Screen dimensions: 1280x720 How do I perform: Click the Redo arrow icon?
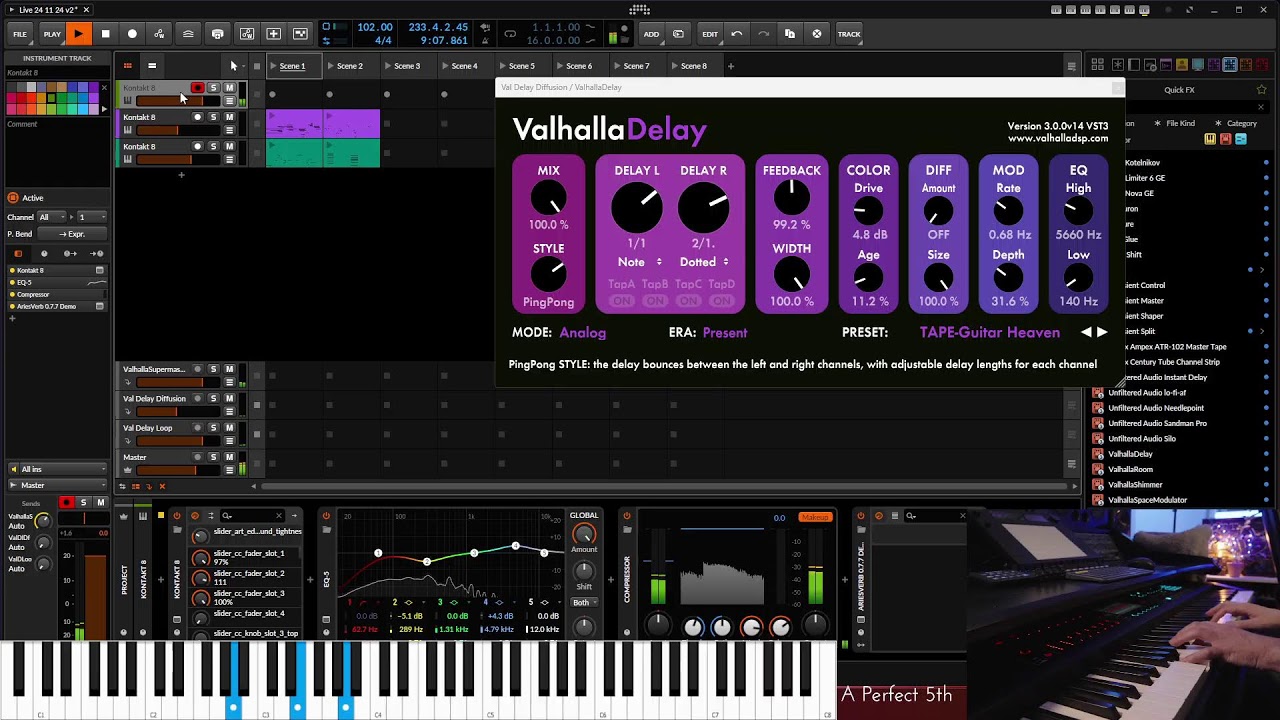(763, 34)
